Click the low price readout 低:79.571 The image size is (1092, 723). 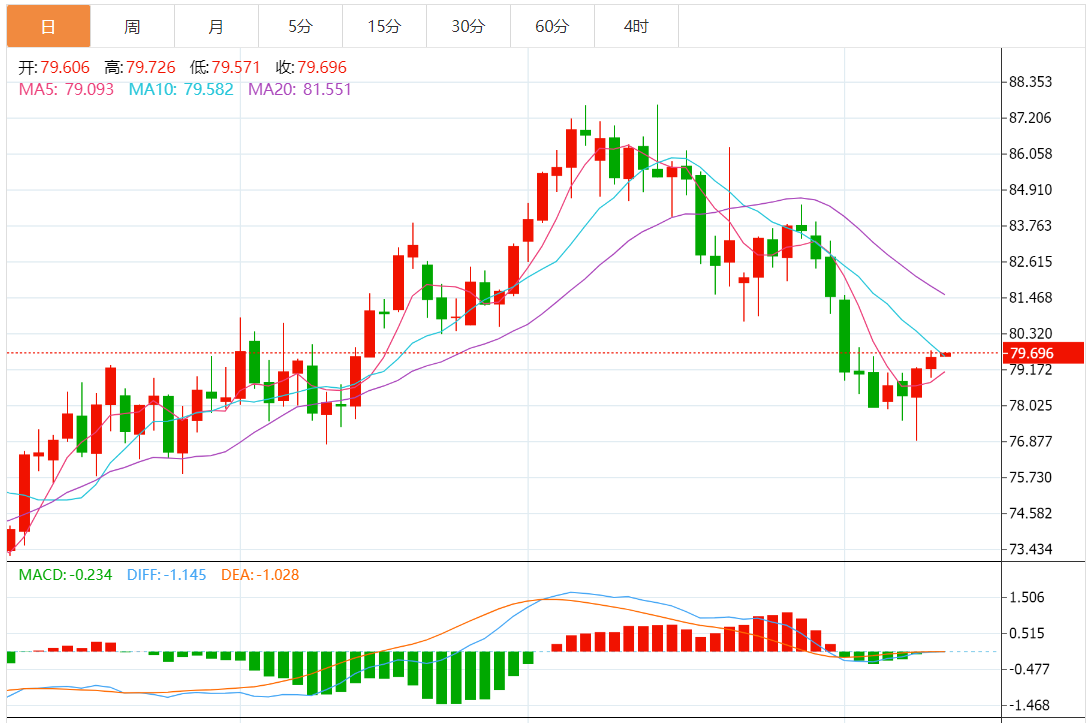[x=225, y=68]
